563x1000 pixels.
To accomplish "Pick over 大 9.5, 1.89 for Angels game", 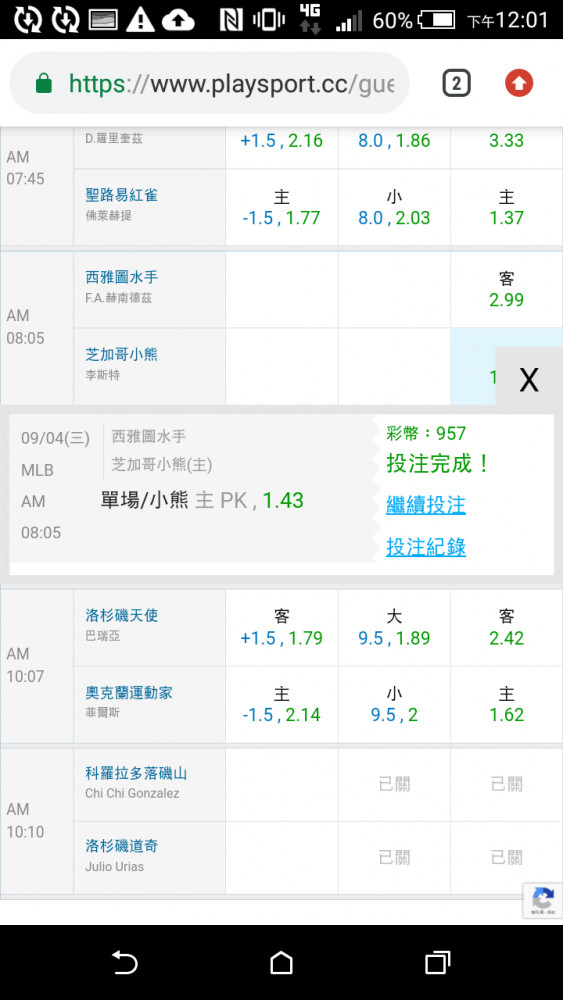I will pyautogui.click(x=394, y=628).
